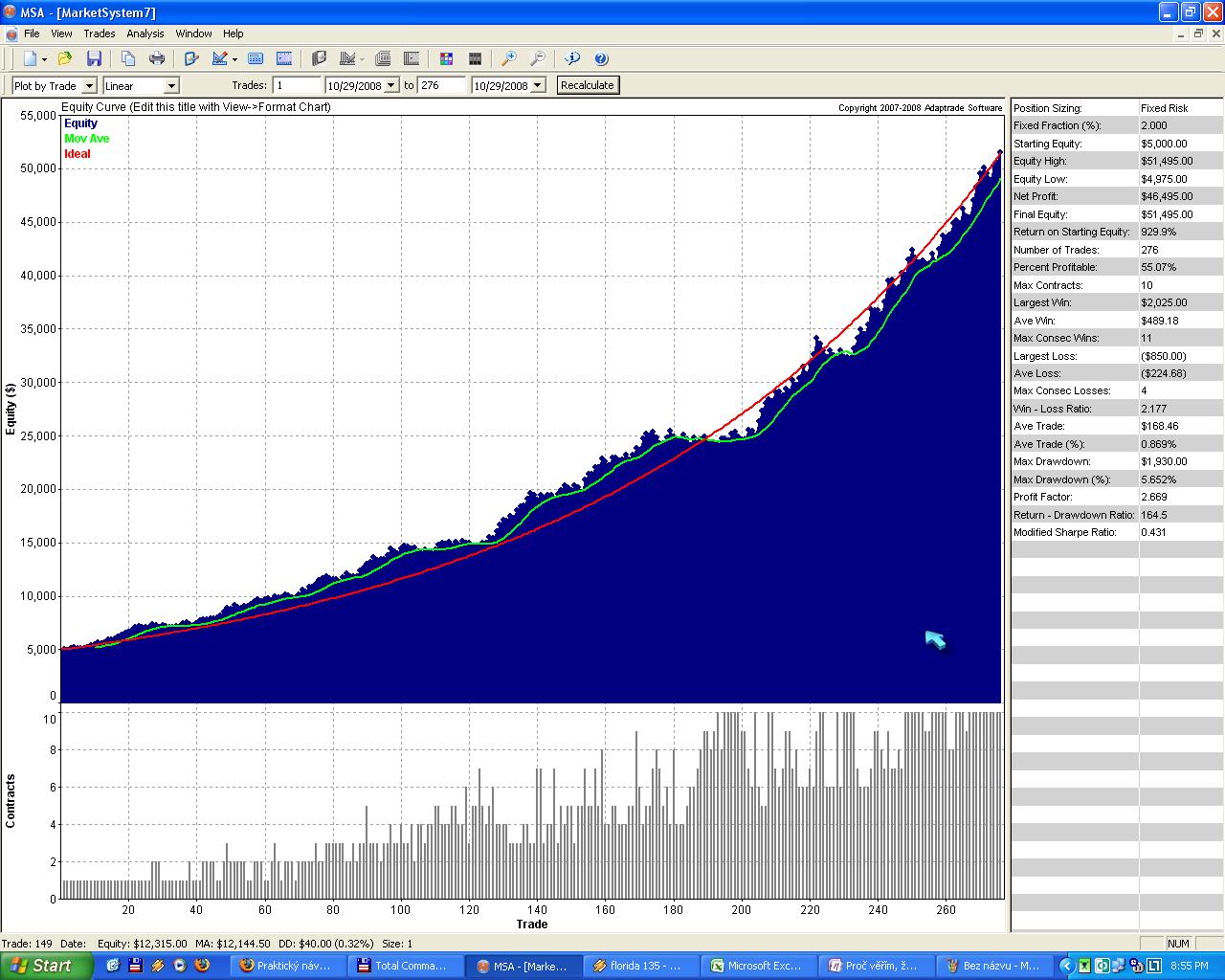Open the end date picker dropdown

coord(538,86)
